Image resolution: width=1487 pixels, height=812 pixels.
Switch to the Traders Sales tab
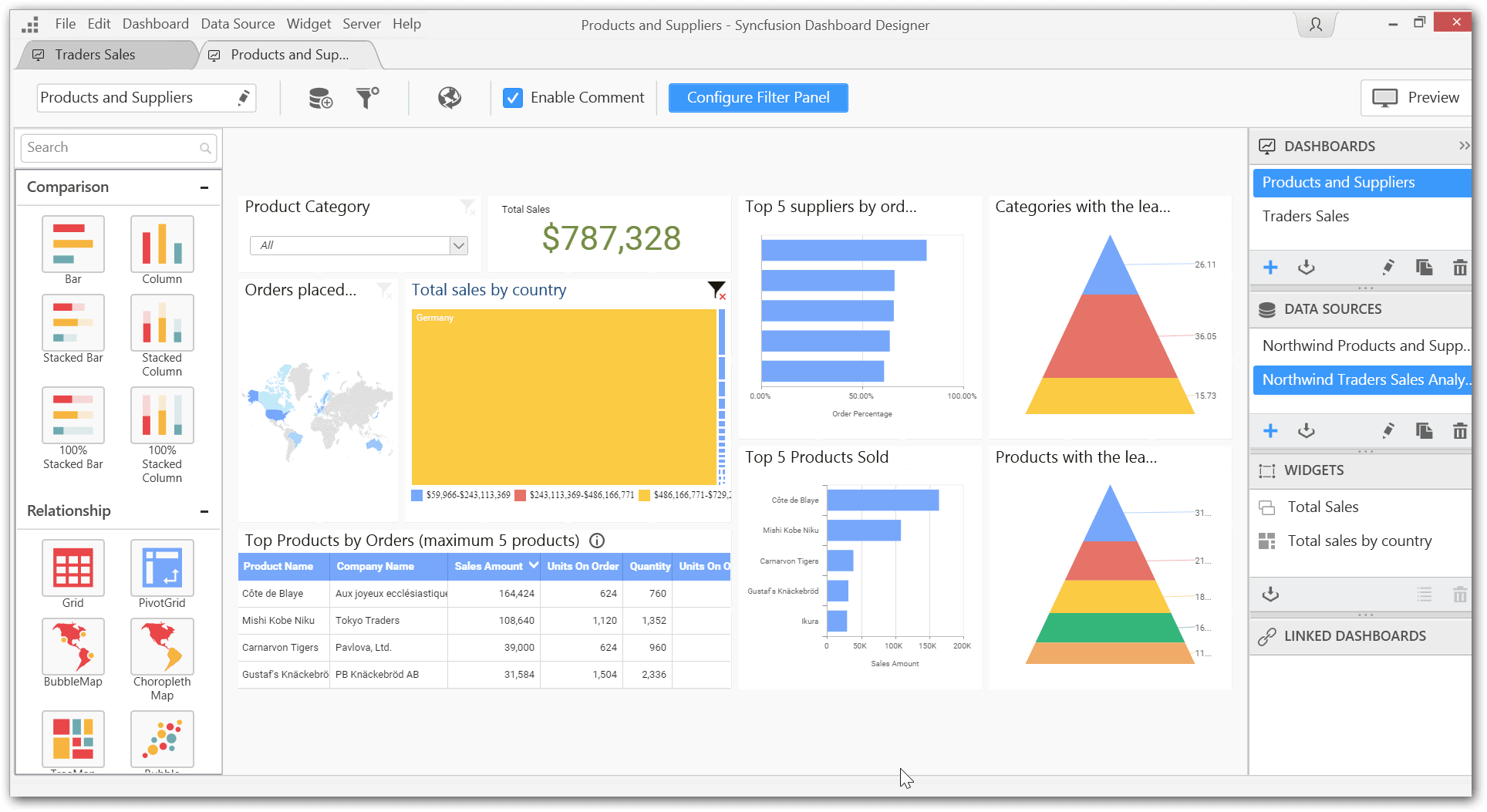(x=95, y=55)
